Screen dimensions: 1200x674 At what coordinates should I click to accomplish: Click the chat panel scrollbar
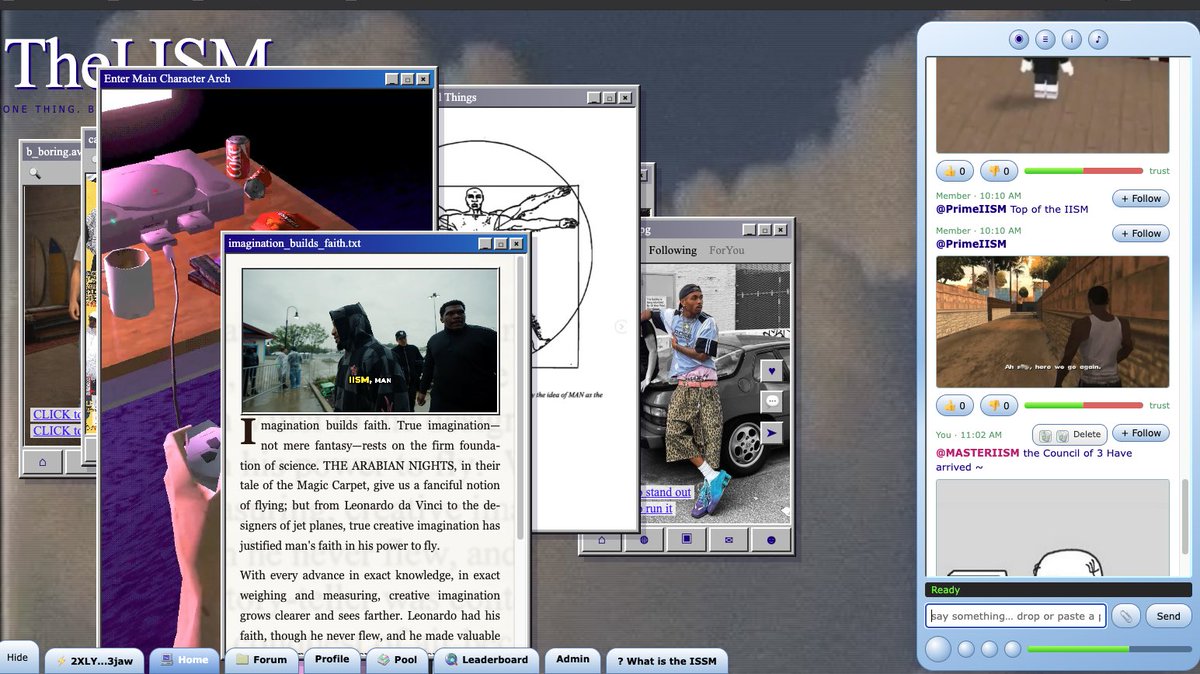coord(1186,516)
